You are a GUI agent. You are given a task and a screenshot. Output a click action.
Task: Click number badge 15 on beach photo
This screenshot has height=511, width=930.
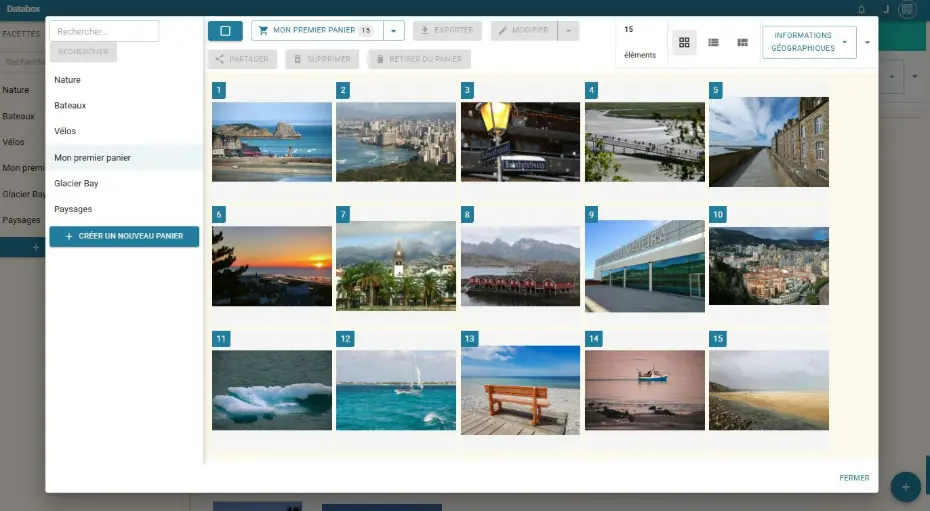(x=718, y=338)
